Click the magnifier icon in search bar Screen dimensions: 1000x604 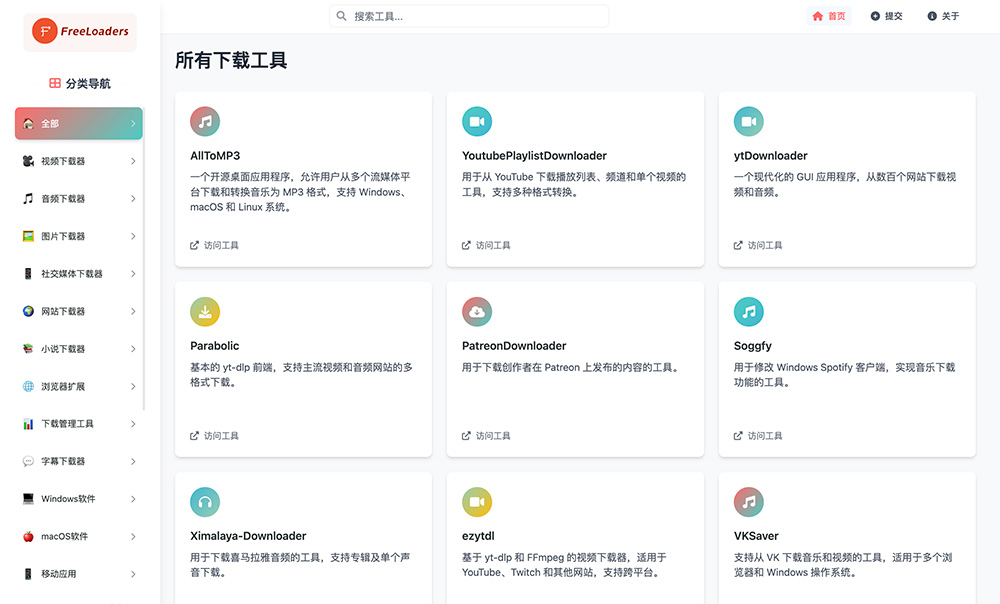[x=342, y=16]
